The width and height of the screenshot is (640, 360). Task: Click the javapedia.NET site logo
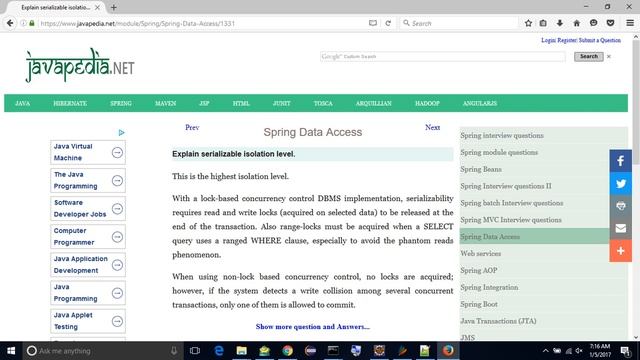[80, 65]
